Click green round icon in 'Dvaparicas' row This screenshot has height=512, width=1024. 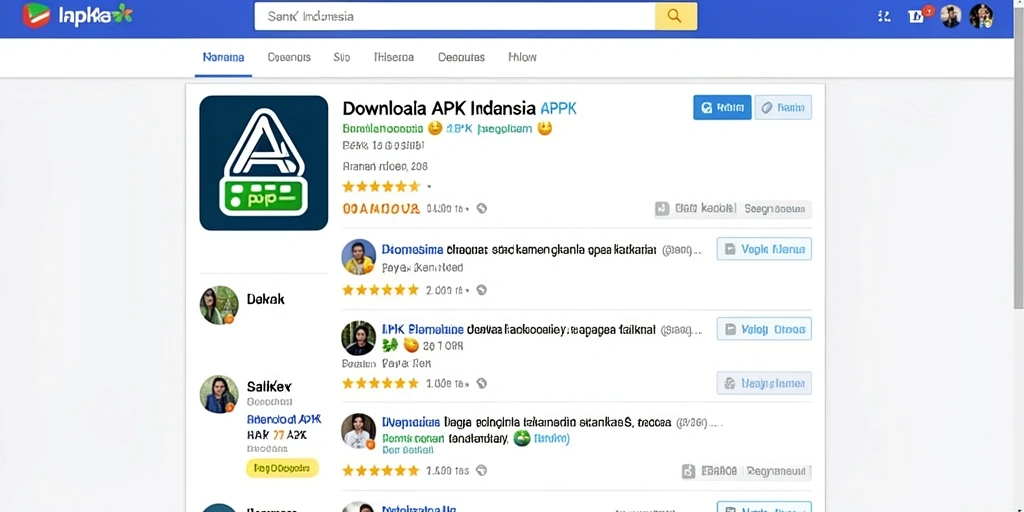point(522,438)
